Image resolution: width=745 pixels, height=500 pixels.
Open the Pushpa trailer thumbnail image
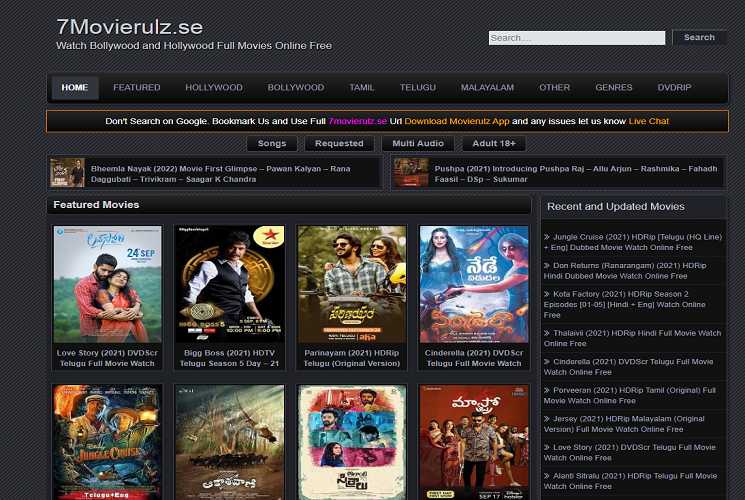click(x=411, y=173)
